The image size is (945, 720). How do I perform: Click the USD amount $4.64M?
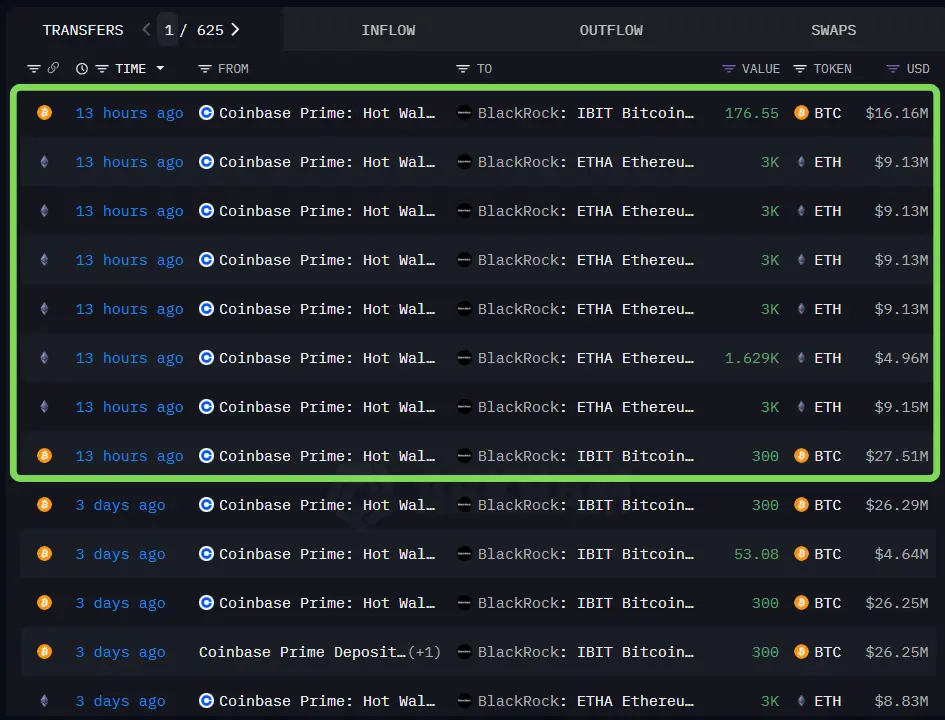click(x=901, y=554)
